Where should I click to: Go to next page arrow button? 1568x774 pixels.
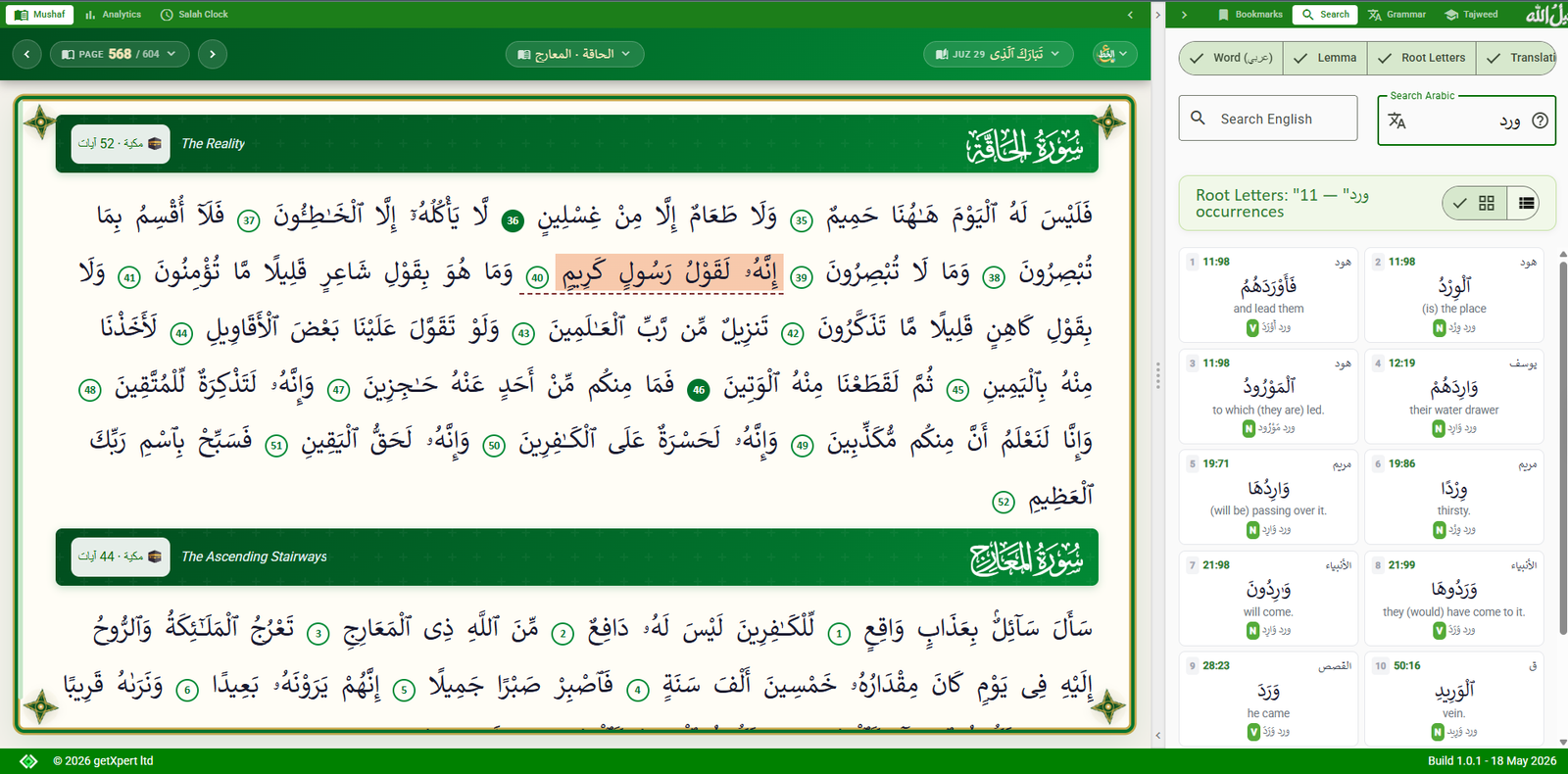pos(213,54)
